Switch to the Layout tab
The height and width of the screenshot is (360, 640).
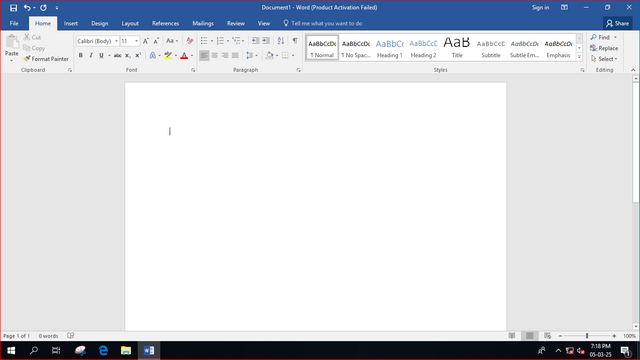(x=130, y=23)
